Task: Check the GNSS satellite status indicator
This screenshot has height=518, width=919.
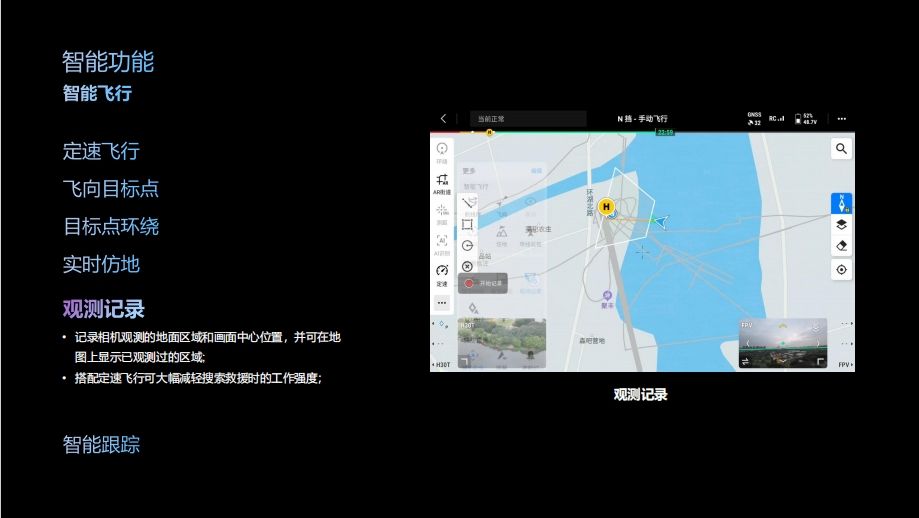Action: (754, 119)
